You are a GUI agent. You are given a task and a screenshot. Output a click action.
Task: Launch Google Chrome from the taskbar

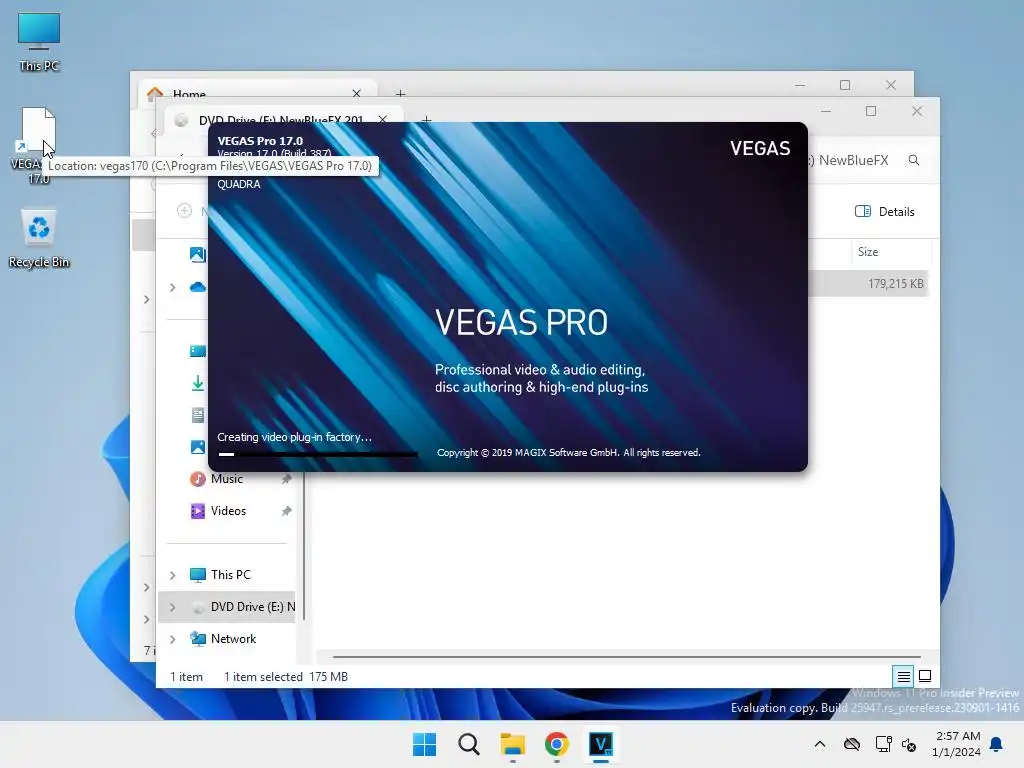(556, 744)
